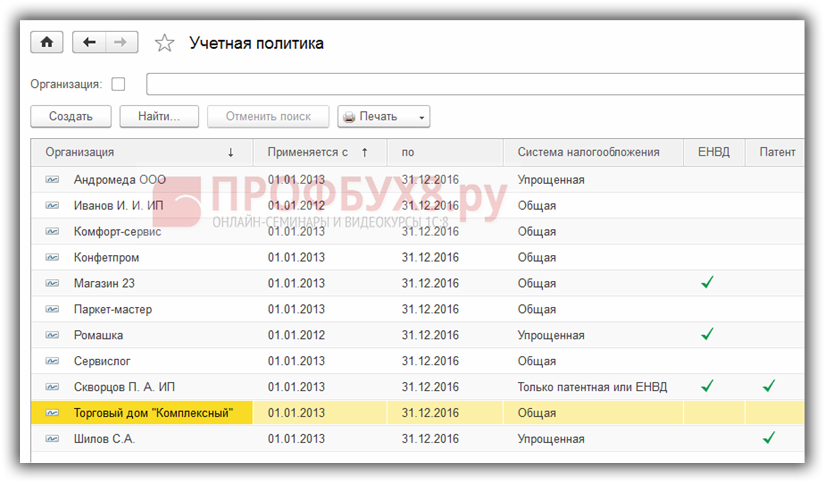825x483 pixels.
Task: Click the forward arrow navigation button
Action: click(x=120, y=43)
